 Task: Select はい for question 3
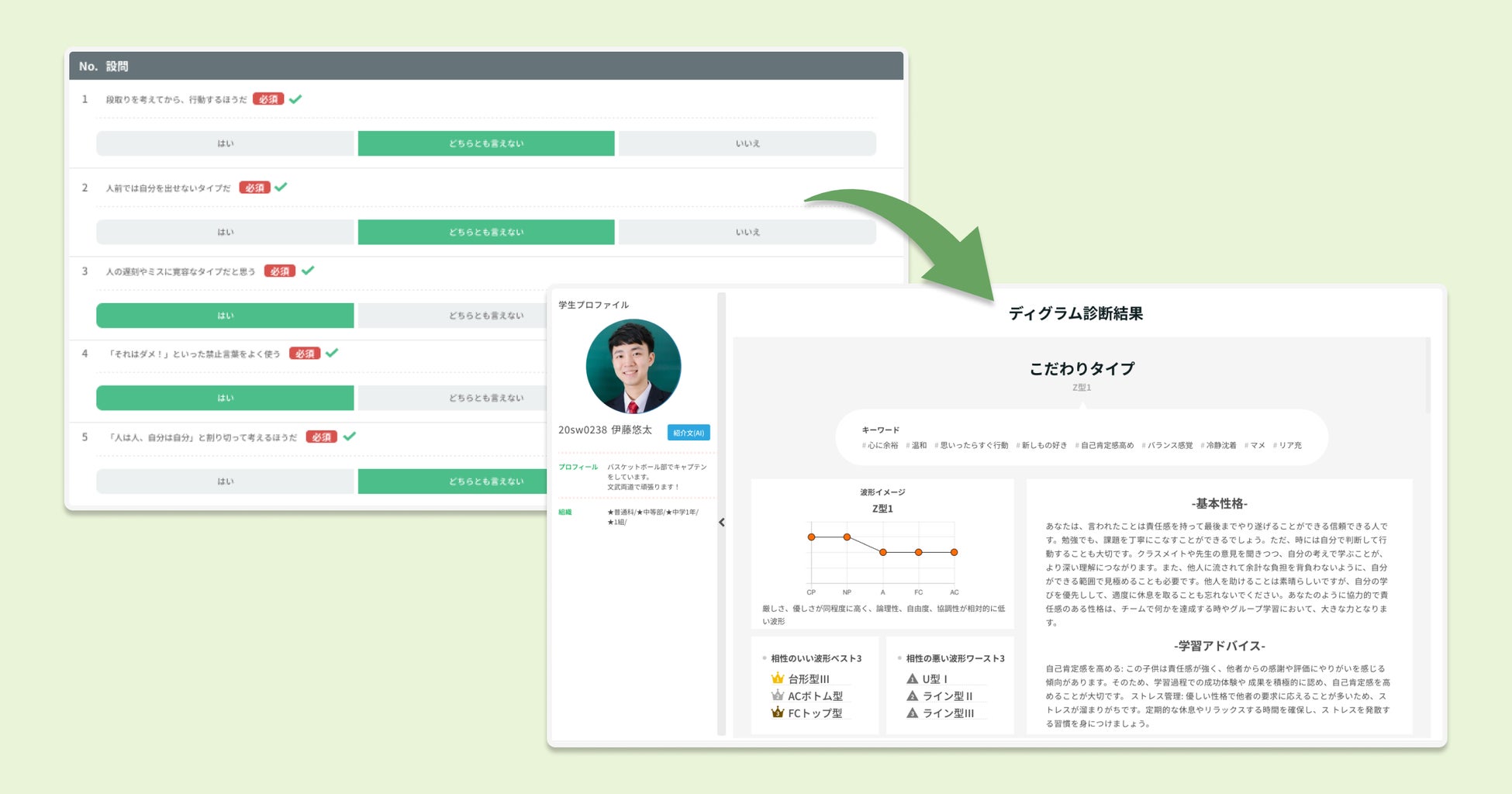click(x=225, y=316)
